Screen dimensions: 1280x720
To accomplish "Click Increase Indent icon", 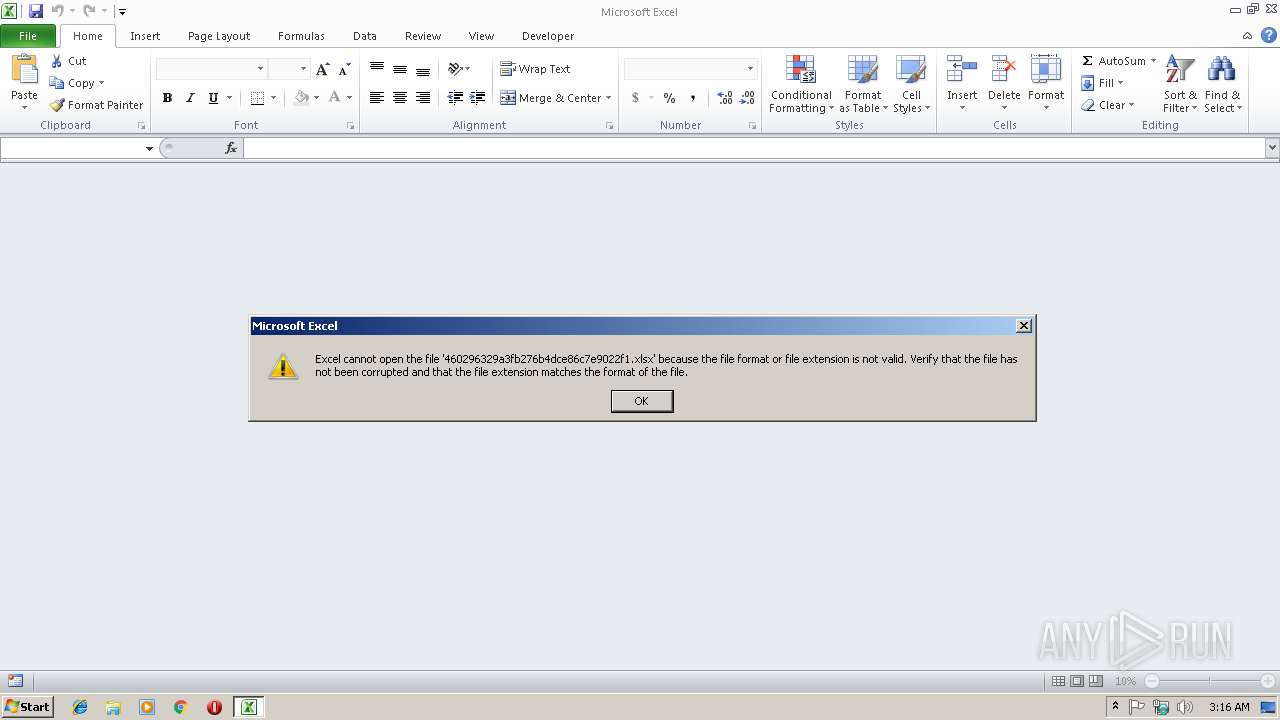I will pos(478,98).
